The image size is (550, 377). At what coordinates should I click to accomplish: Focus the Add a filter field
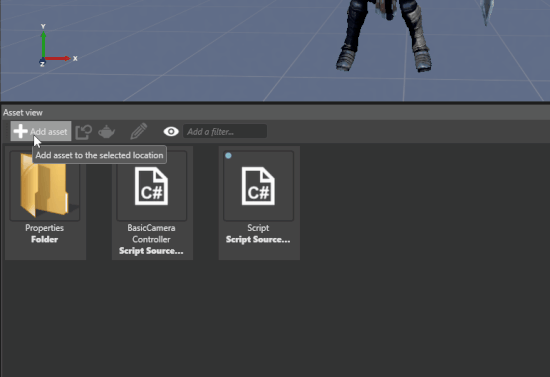pos(225,132)
